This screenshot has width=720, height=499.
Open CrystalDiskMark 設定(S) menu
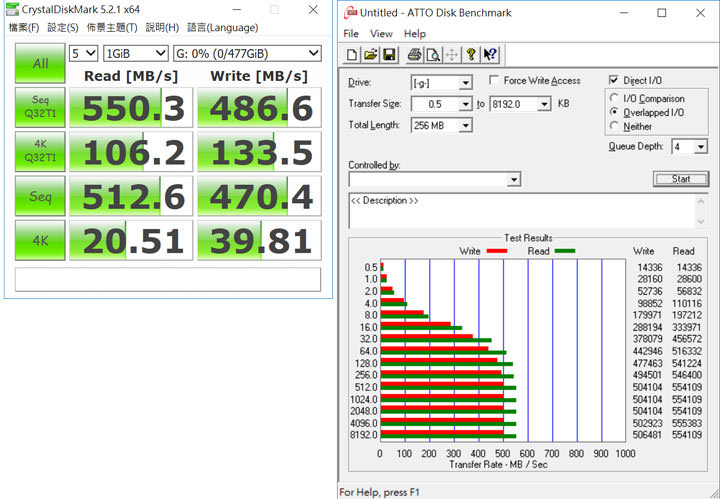[62, 28]
